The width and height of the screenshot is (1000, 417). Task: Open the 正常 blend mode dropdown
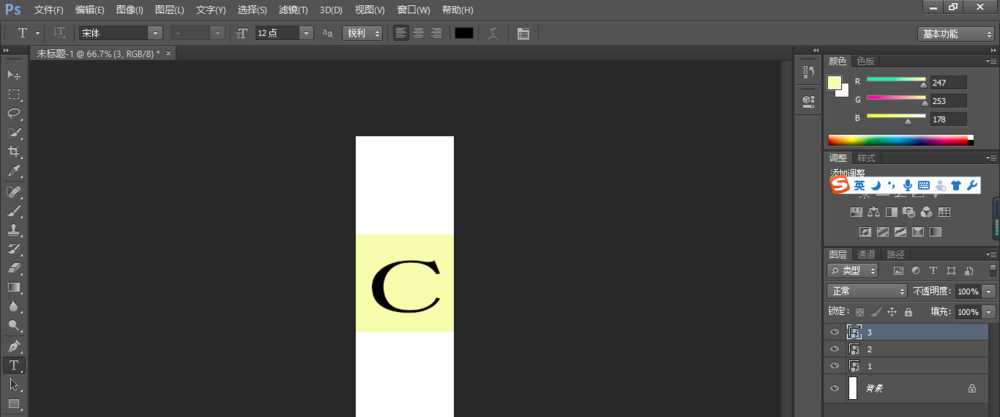pos(867,291)
